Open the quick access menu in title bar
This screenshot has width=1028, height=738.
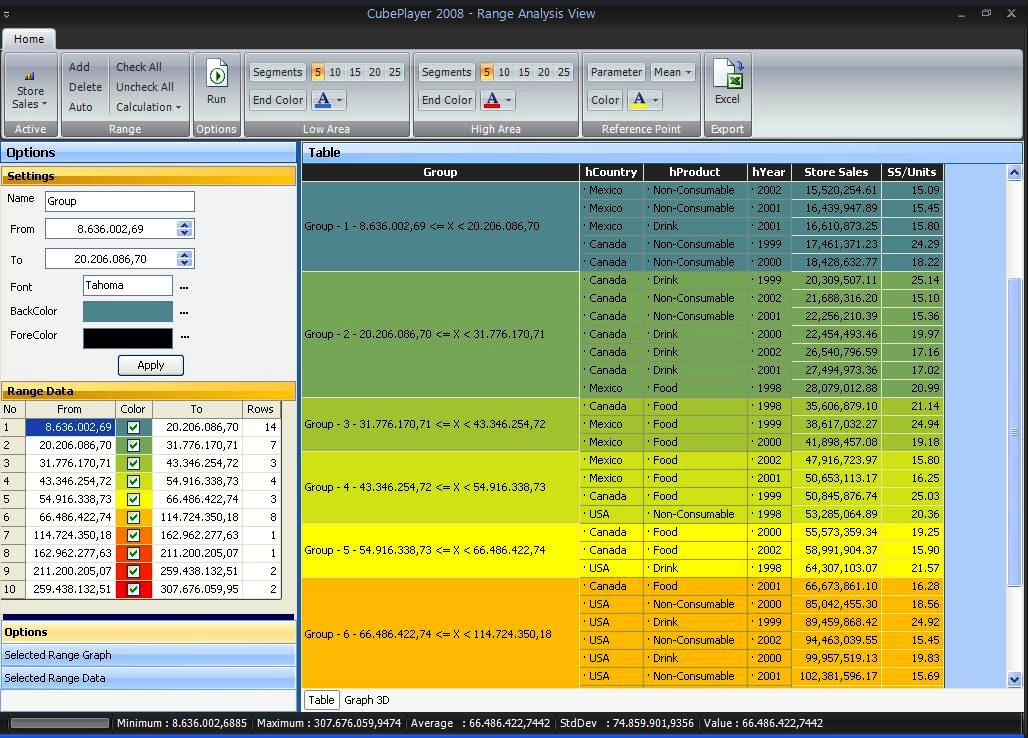[6, 13]
